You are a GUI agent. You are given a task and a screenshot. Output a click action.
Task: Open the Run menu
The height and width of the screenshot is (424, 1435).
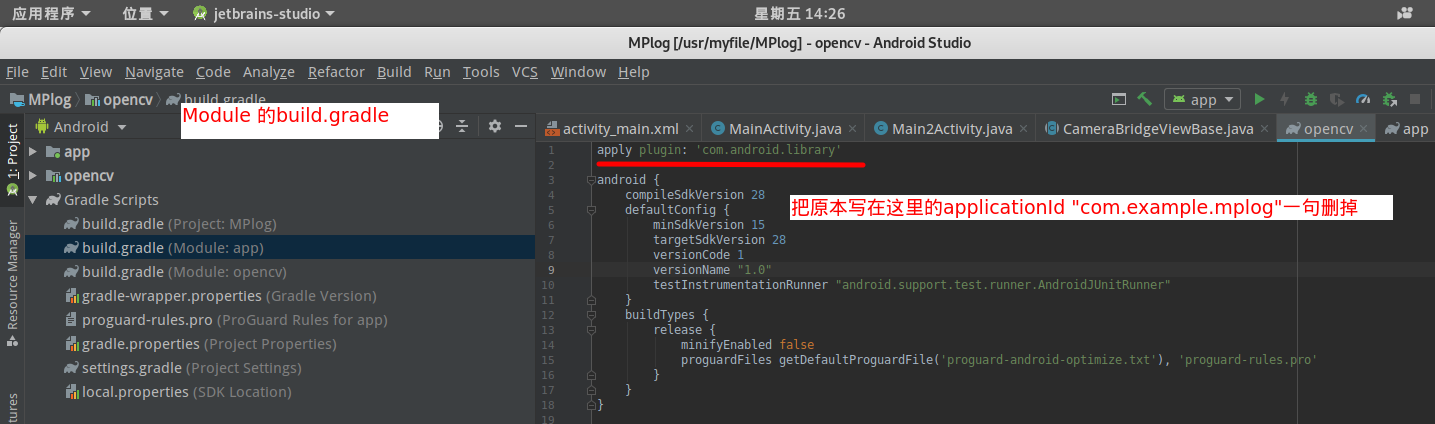[x=437, y=72]
